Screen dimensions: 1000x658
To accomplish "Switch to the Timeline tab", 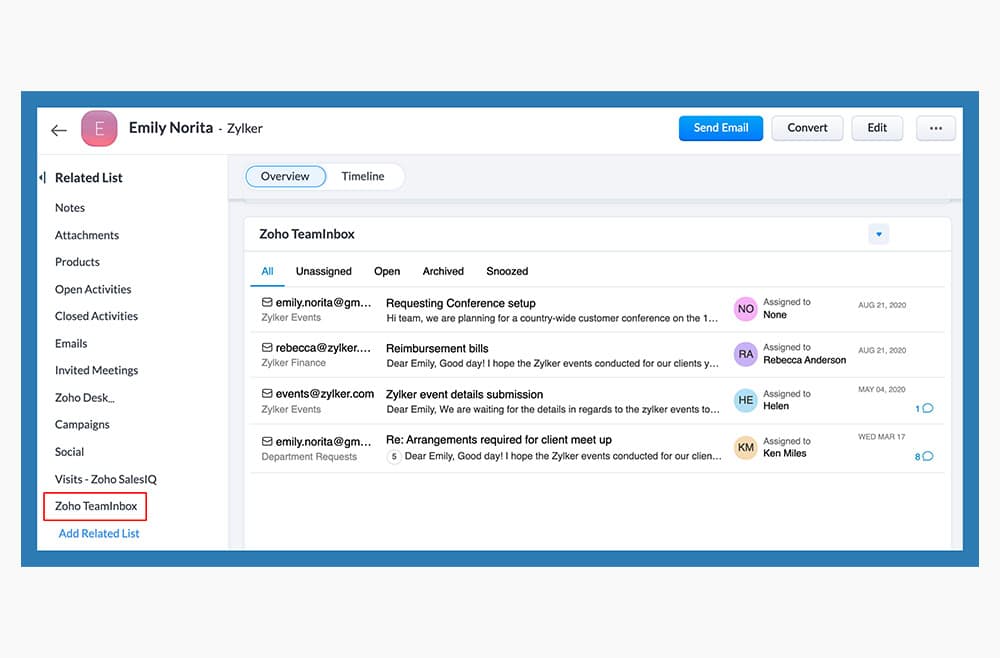I will point(363,176).
